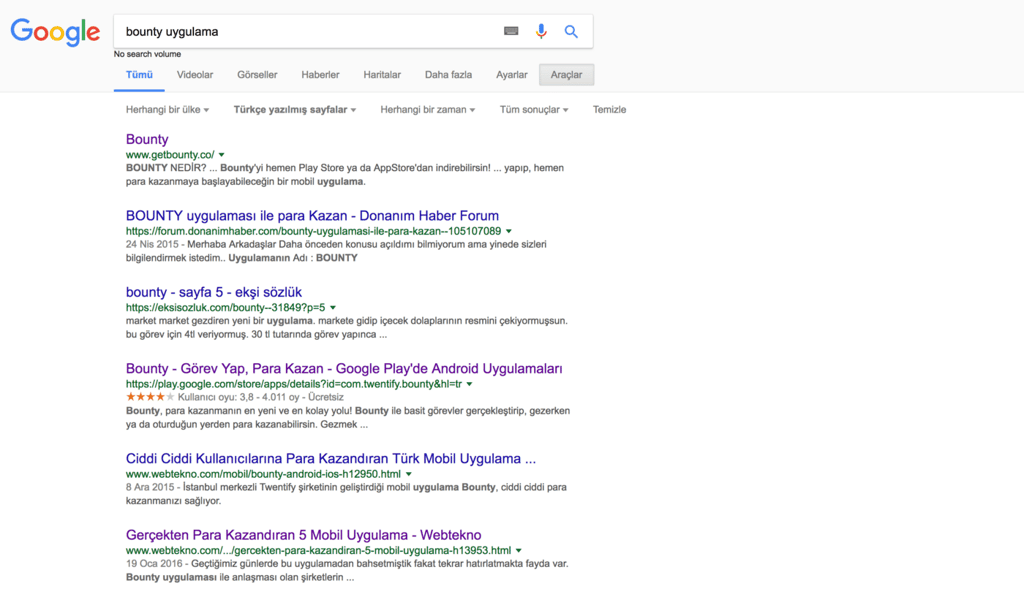Click the star rating of Bounty app
Image resolution: width=1024 pixels, height=597 pixels.
coord(150,396)
